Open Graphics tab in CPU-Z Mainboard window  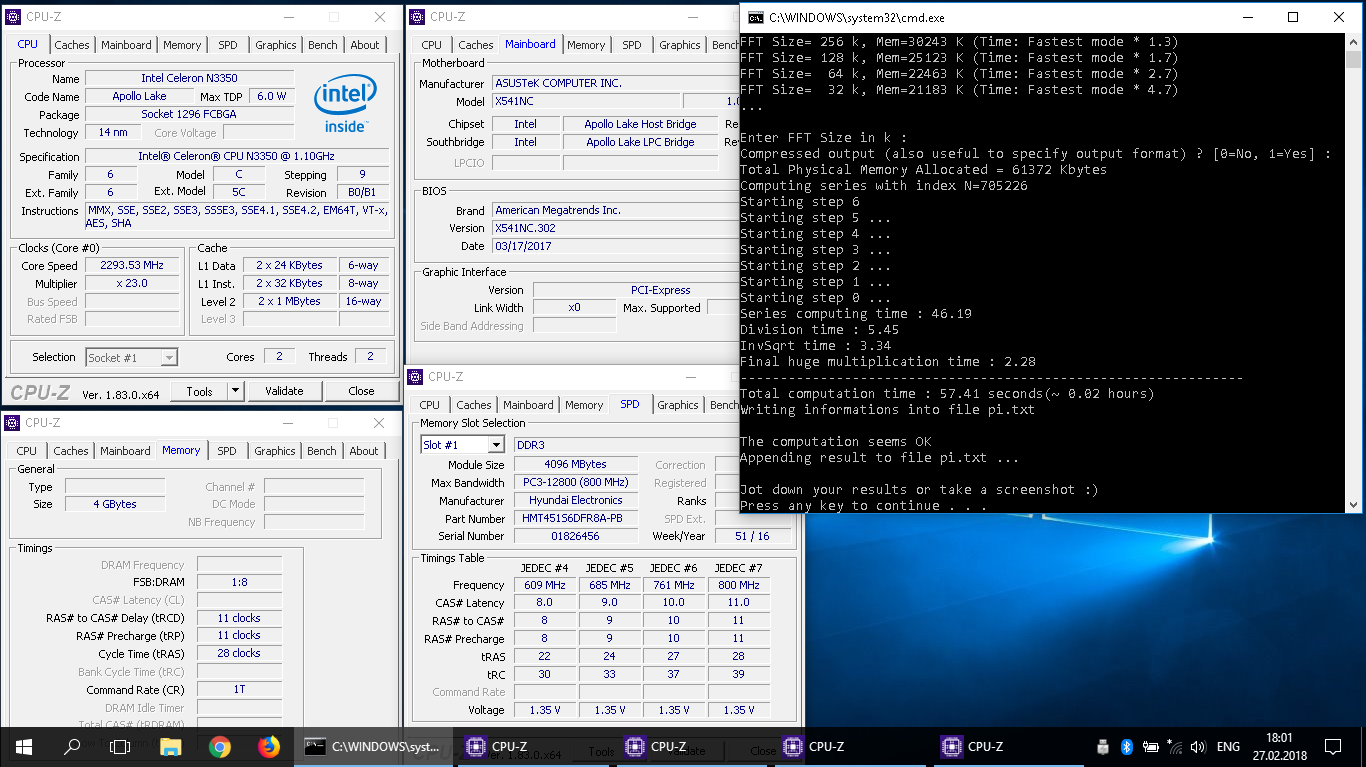680,45
